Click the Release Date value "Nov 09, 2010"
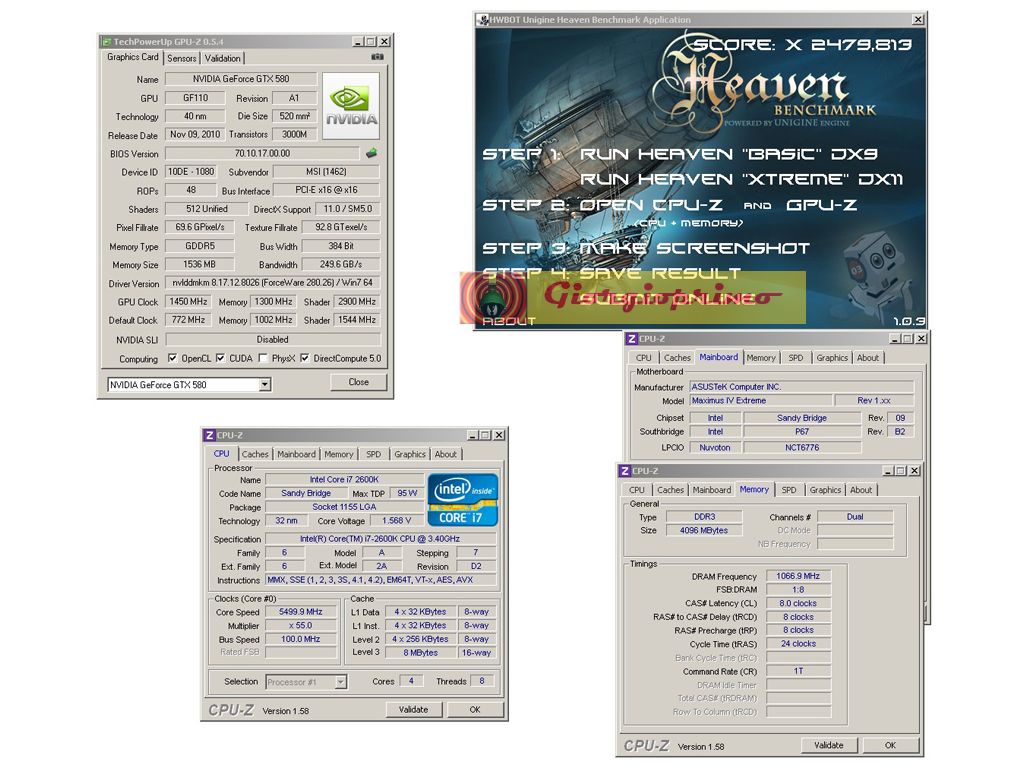This screenshot has width=1024, height=768. [195, 135]
